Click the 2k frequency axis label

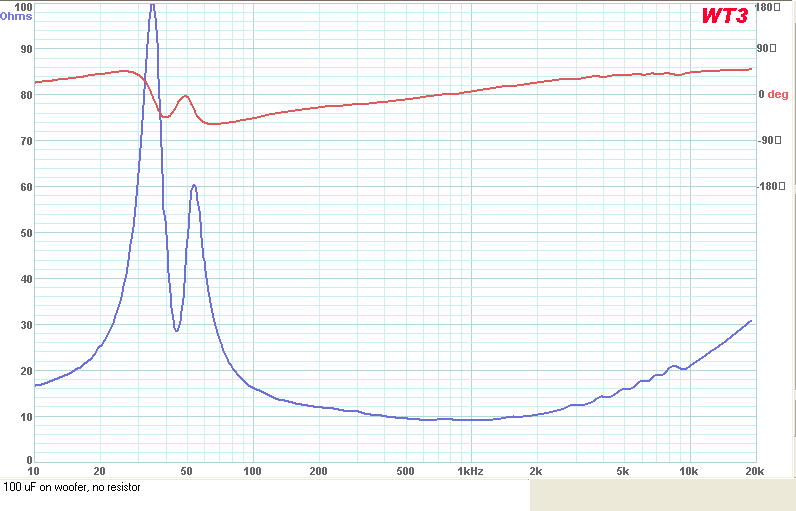[536, 471]
